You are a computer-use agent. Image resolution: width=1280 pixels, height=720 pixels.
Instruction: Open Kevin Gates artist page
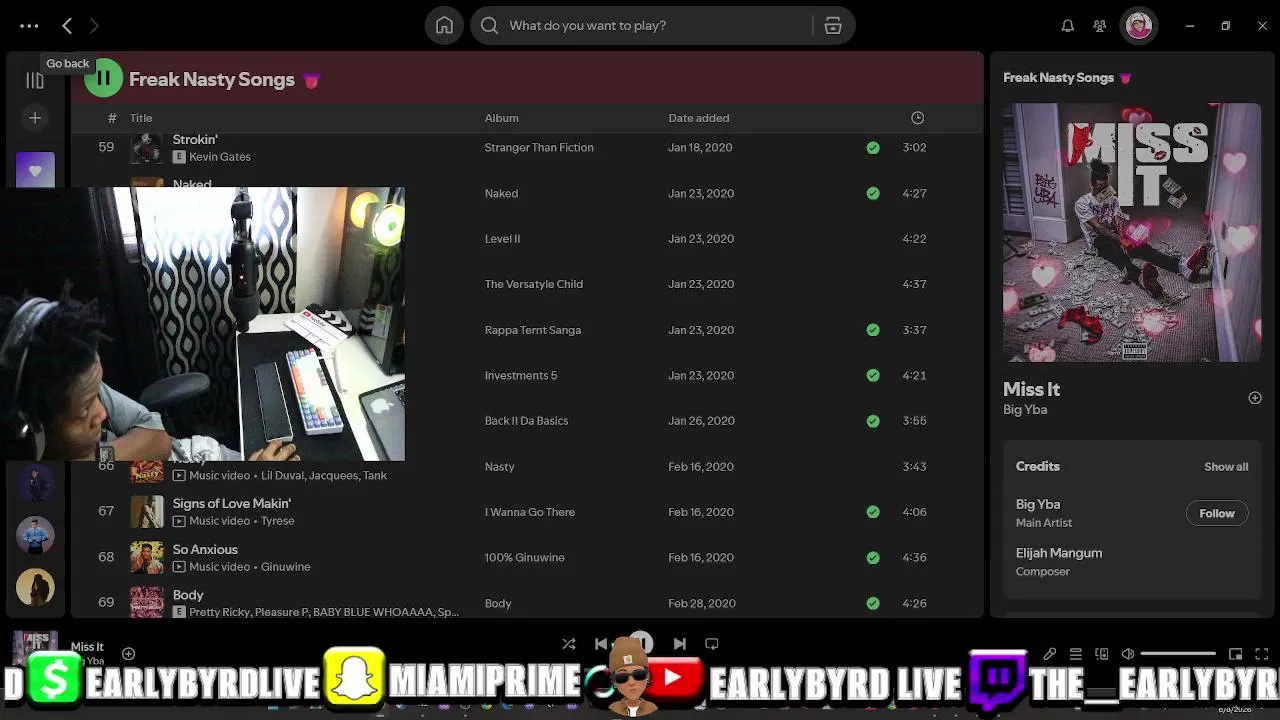pos(220,157)
